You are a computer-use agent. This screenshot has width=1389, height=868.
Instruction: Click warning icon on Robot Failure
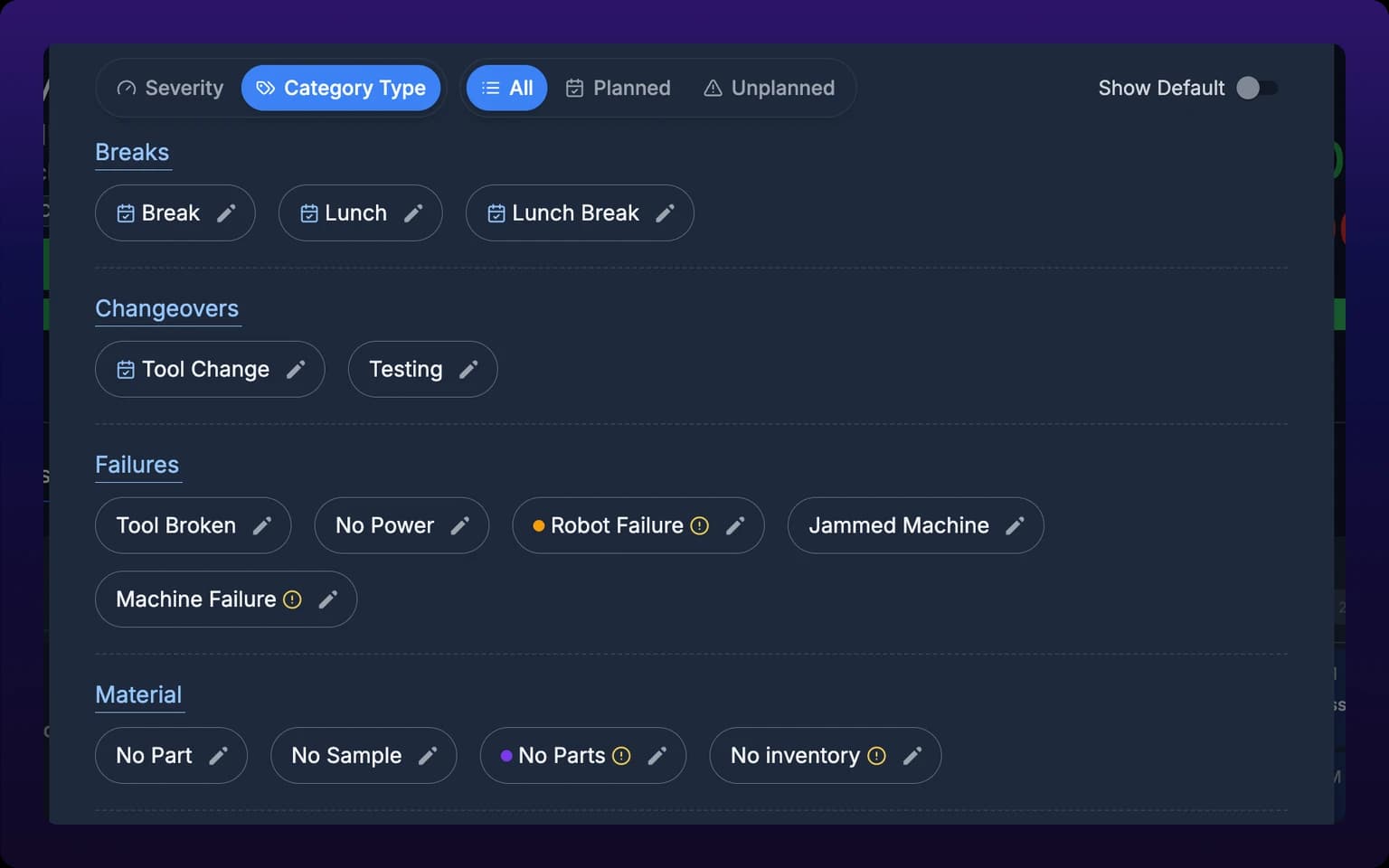[700, 526]
